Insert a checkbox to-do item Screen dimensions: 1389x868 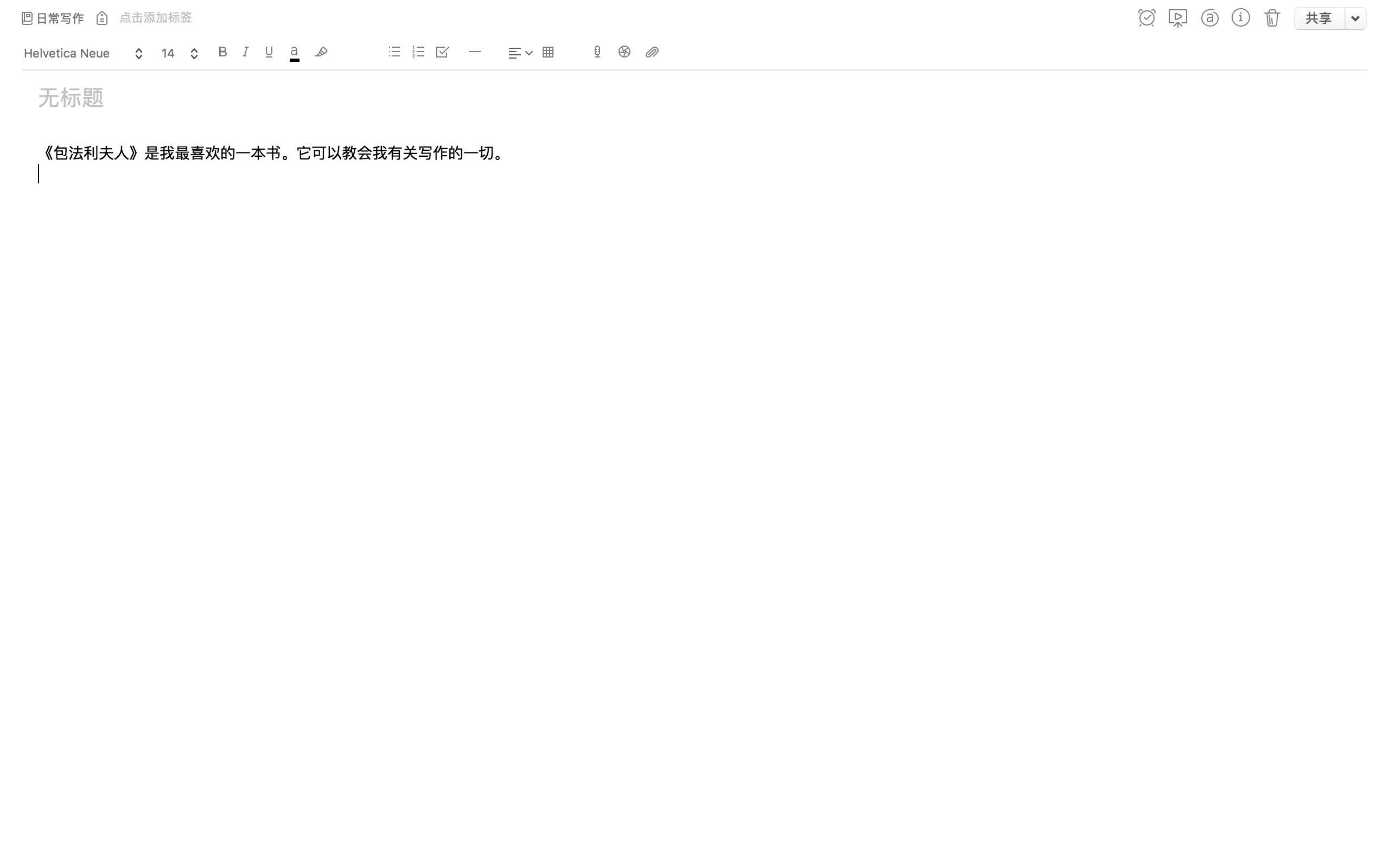pos(442,52)
